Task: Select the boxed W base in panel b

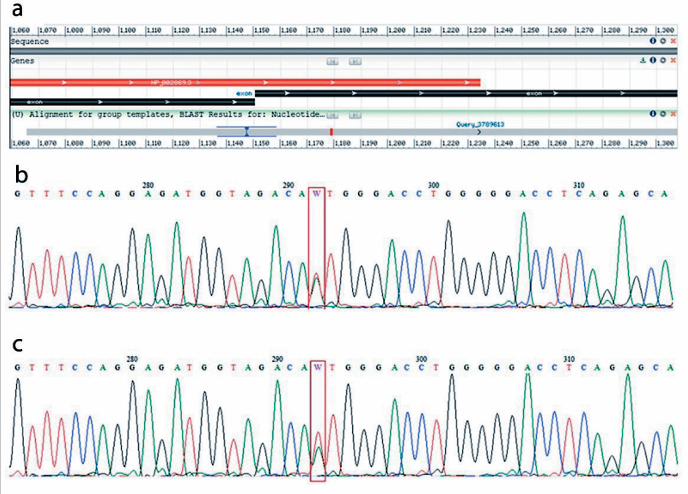Action: click(318, 193)
